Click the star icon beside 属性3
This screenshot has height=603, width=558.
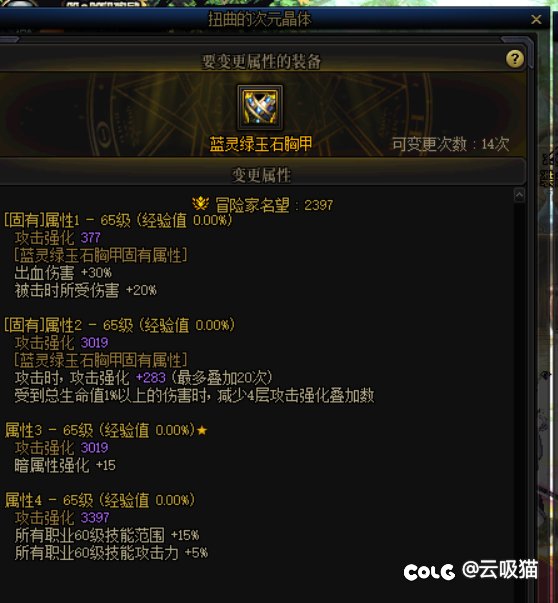click(x=202, y=430)
